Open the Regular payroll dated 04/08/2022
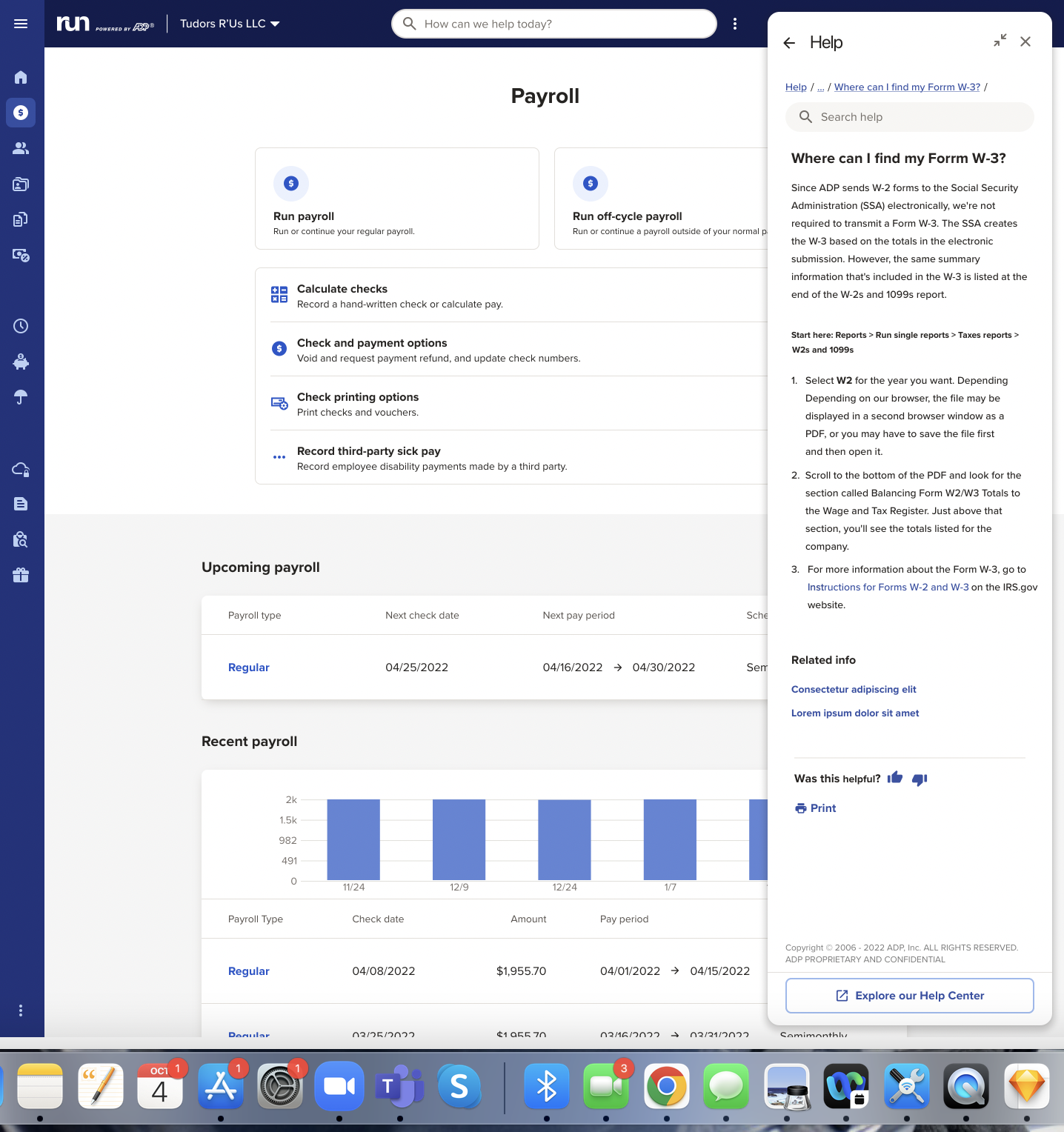This screenshot has height=1132, width=1064. pyautogui.click(x=249, y=971)
